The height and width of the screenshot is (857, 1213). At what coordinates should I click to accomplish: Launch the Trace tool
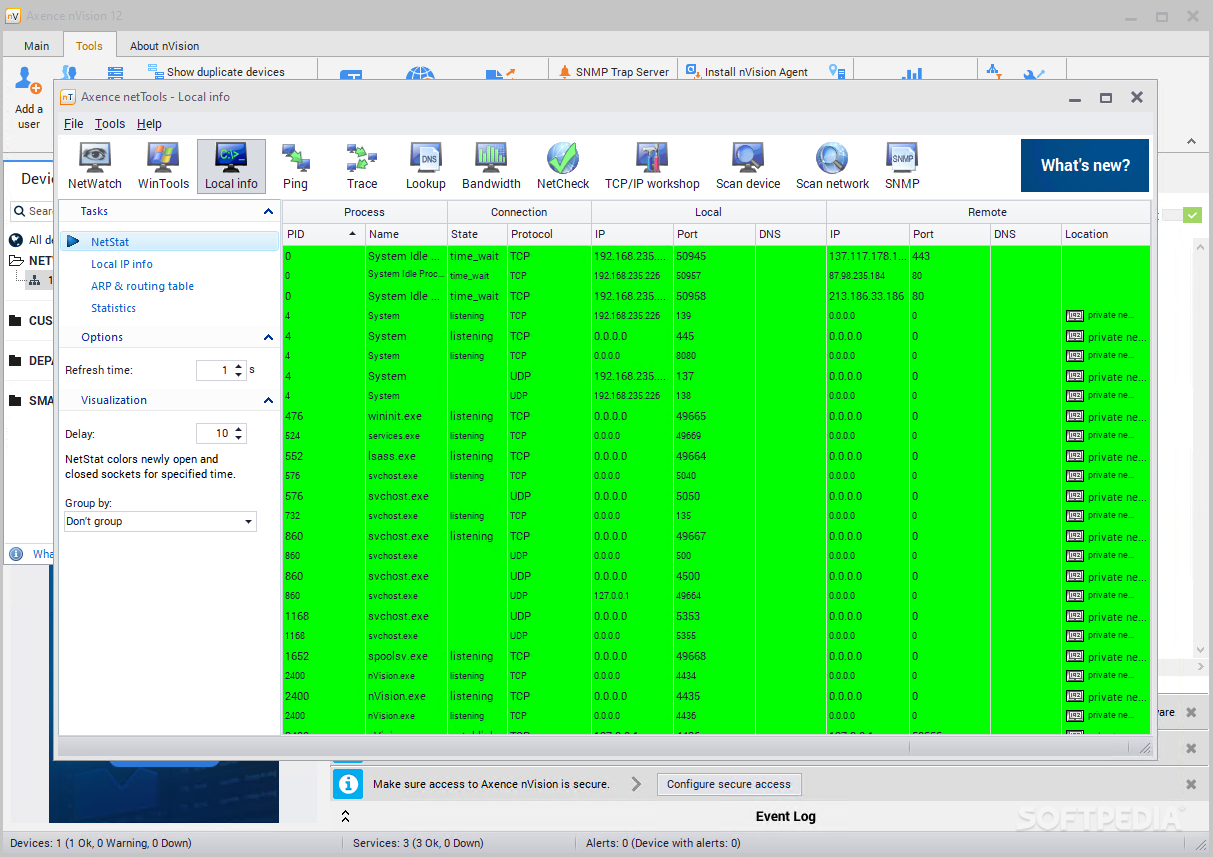(x=362, y=166)
